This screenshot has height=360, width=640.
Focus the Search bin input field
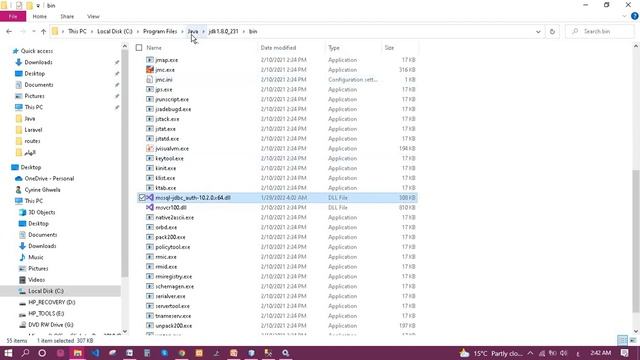(x=599, y=31)
